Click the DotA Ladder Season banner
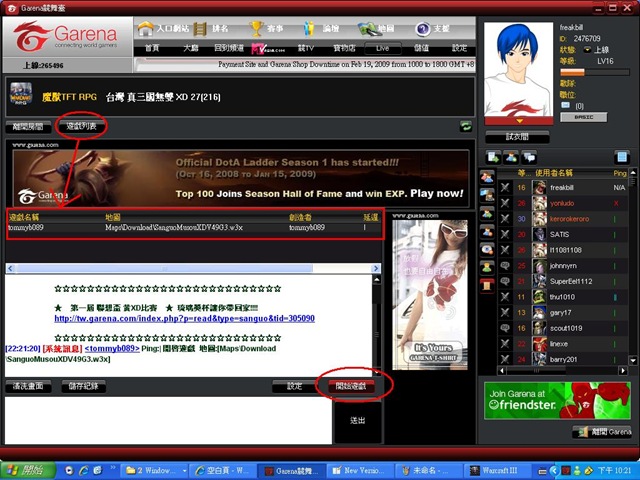The image size is (640, 480). tap(241, 178)
